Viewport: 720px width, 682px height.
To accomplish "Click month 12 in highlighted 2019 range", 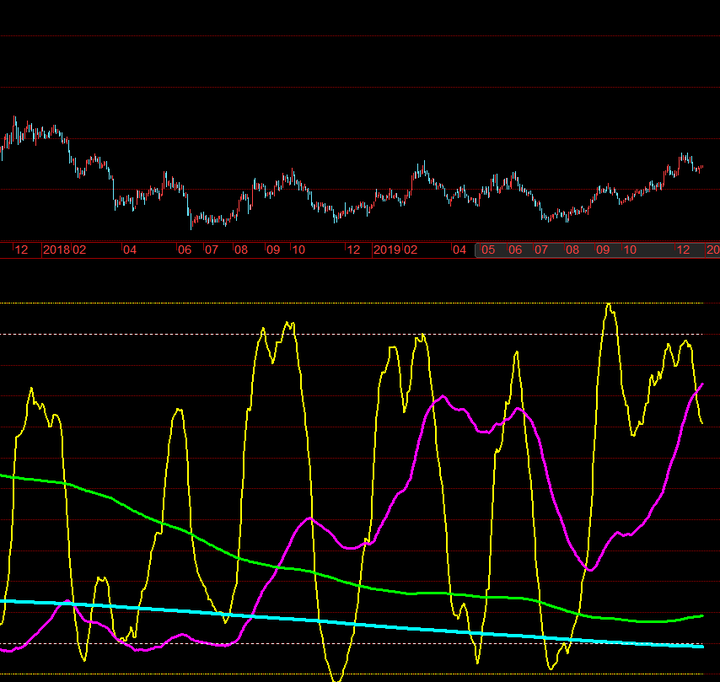I will point(684,250).
